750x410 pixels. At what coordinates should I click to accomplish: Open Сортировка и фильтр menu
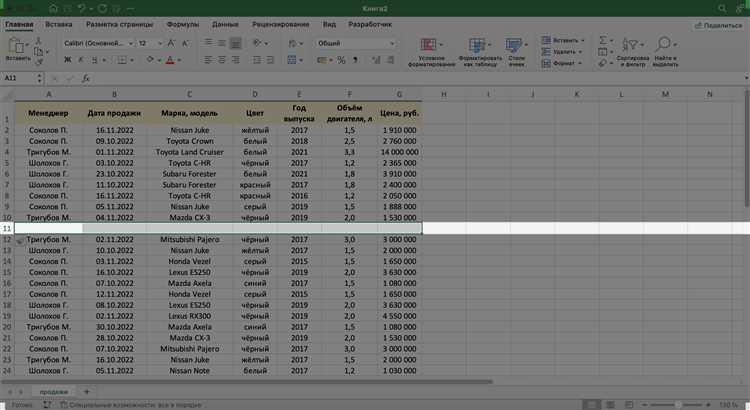click(632, 52)
